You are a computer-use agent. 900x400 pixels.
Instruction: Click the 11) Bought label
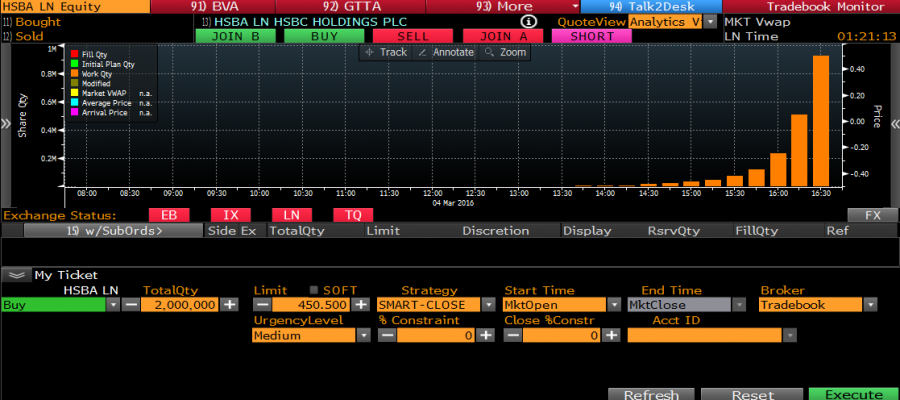pos(31,22)
